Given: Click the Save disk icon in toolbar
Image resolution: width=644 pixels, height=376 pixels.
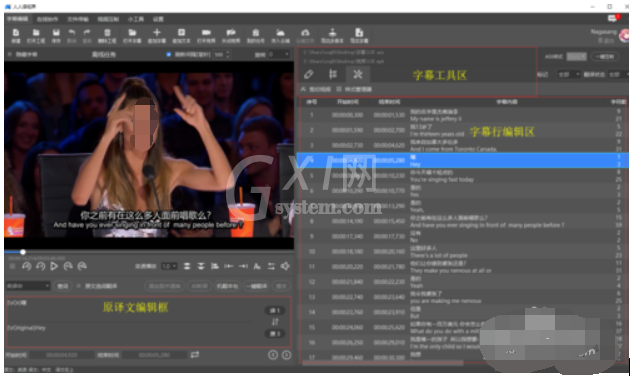Looking at the screenshot, I should pyautogui.click(x=56, y=32).
